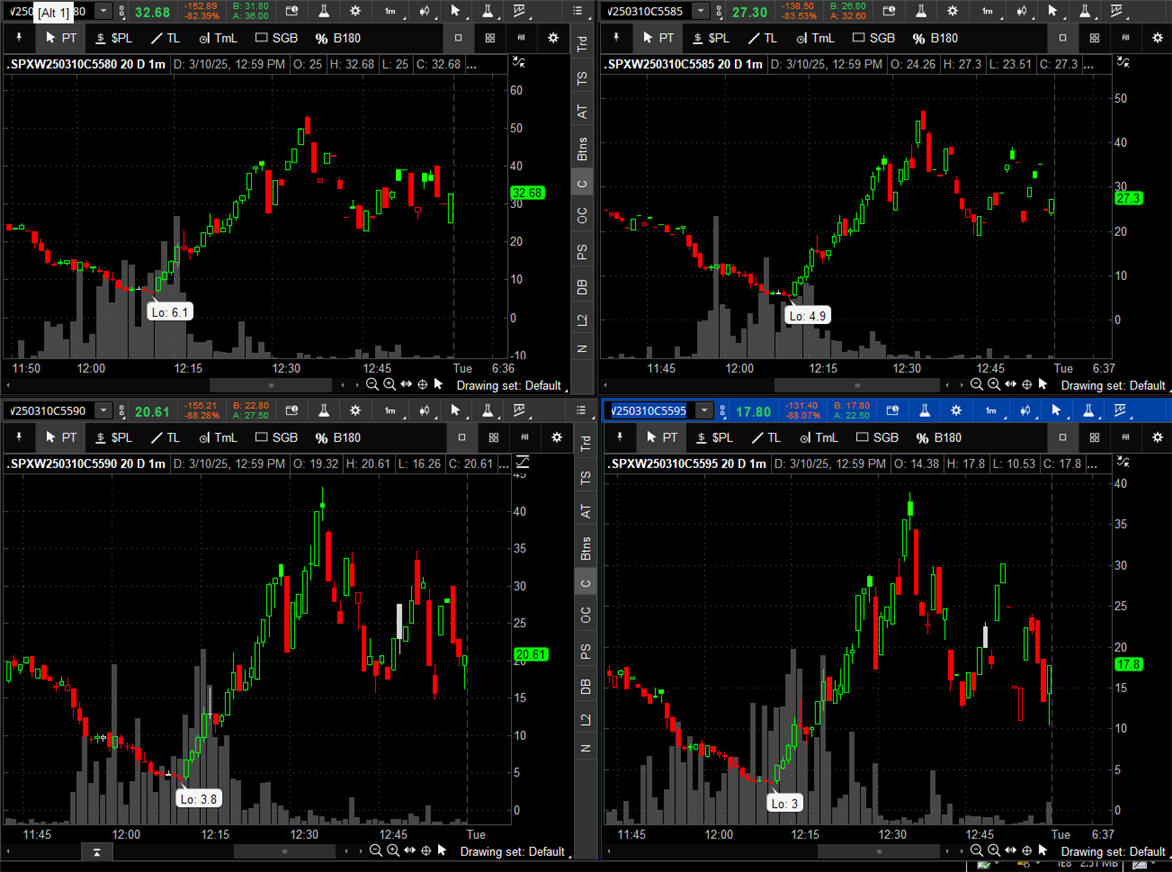1172x872 pixels.
Task: Open Studies flask icon in C5590 chart toolbar
Action: point(324,410)
